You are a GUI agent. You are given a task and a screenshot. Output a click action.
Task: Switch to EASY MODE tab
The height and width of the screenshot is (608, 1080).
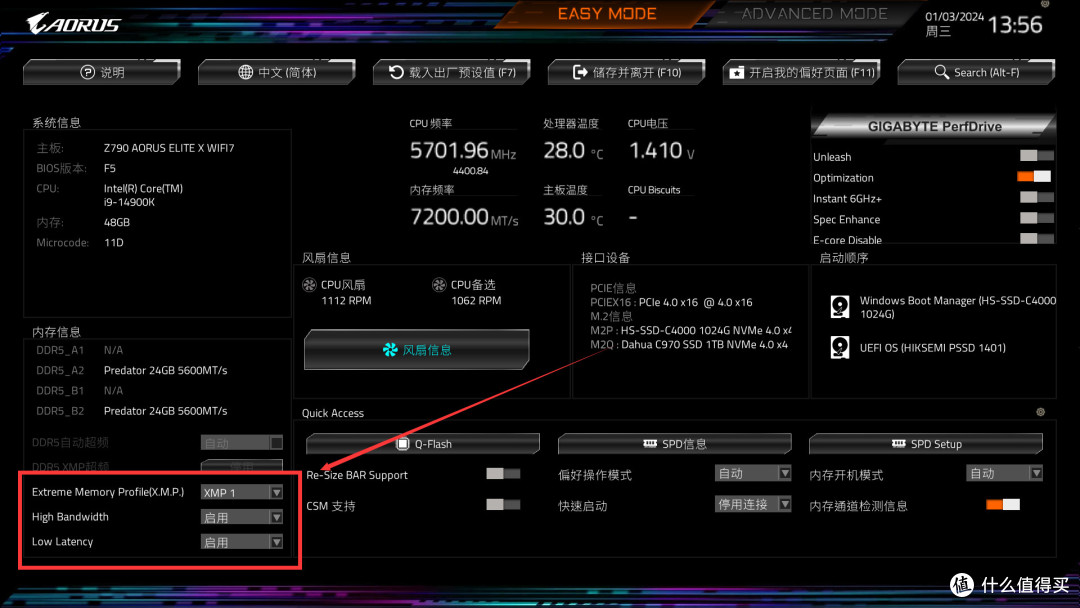607,14
